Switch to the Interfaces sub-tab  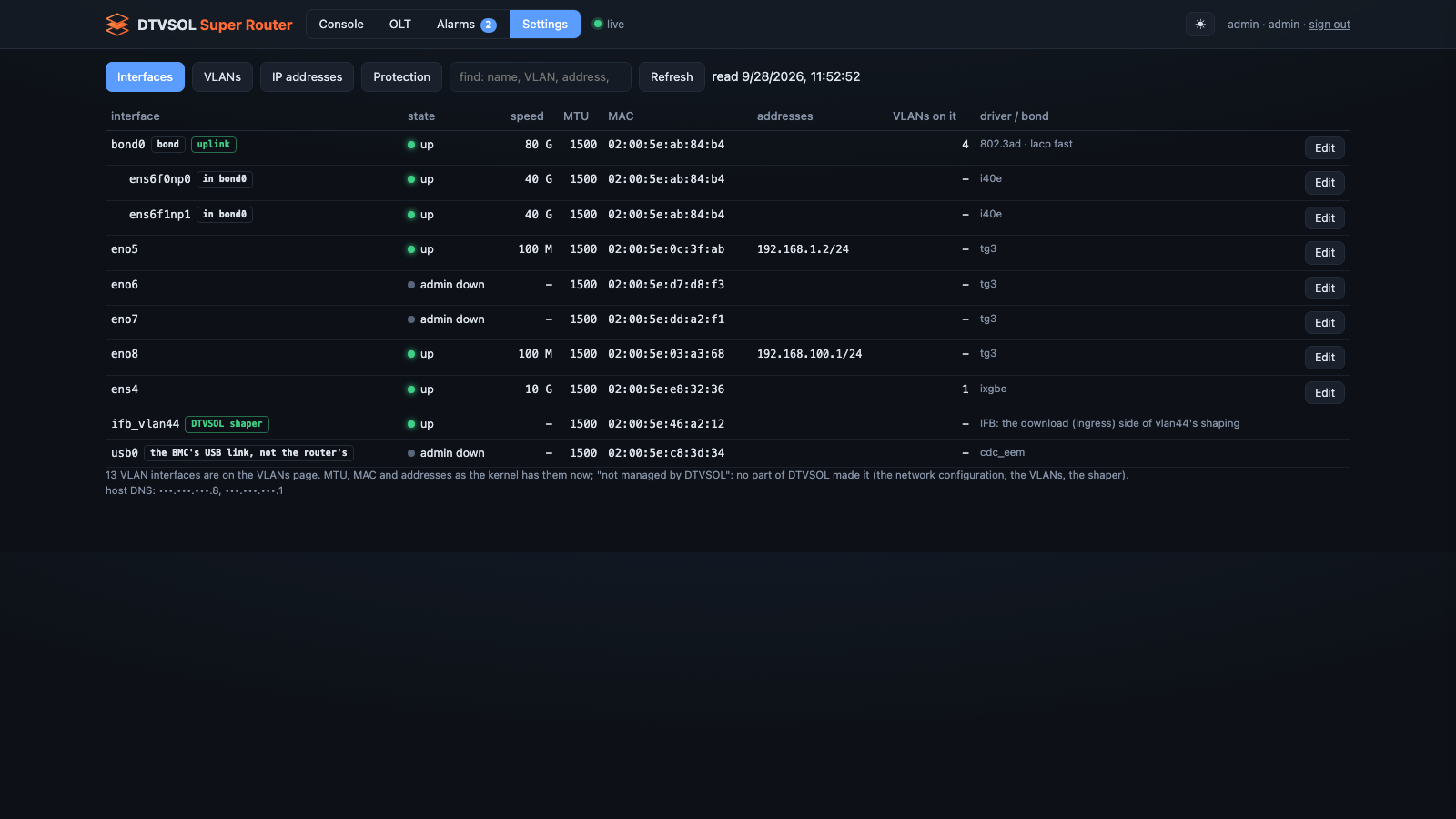click(x=145, y=77)
